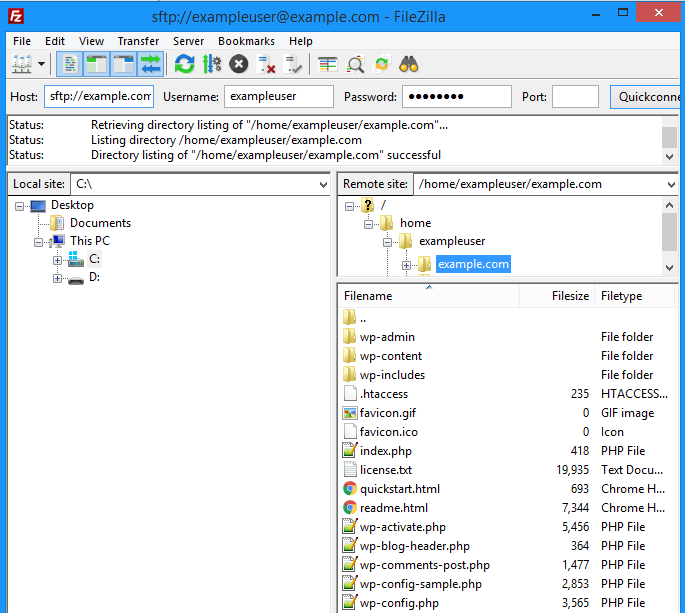This screenshot has width=685, height=613.
Task: Open directory listing filters dialog
Action: point(327,64)
